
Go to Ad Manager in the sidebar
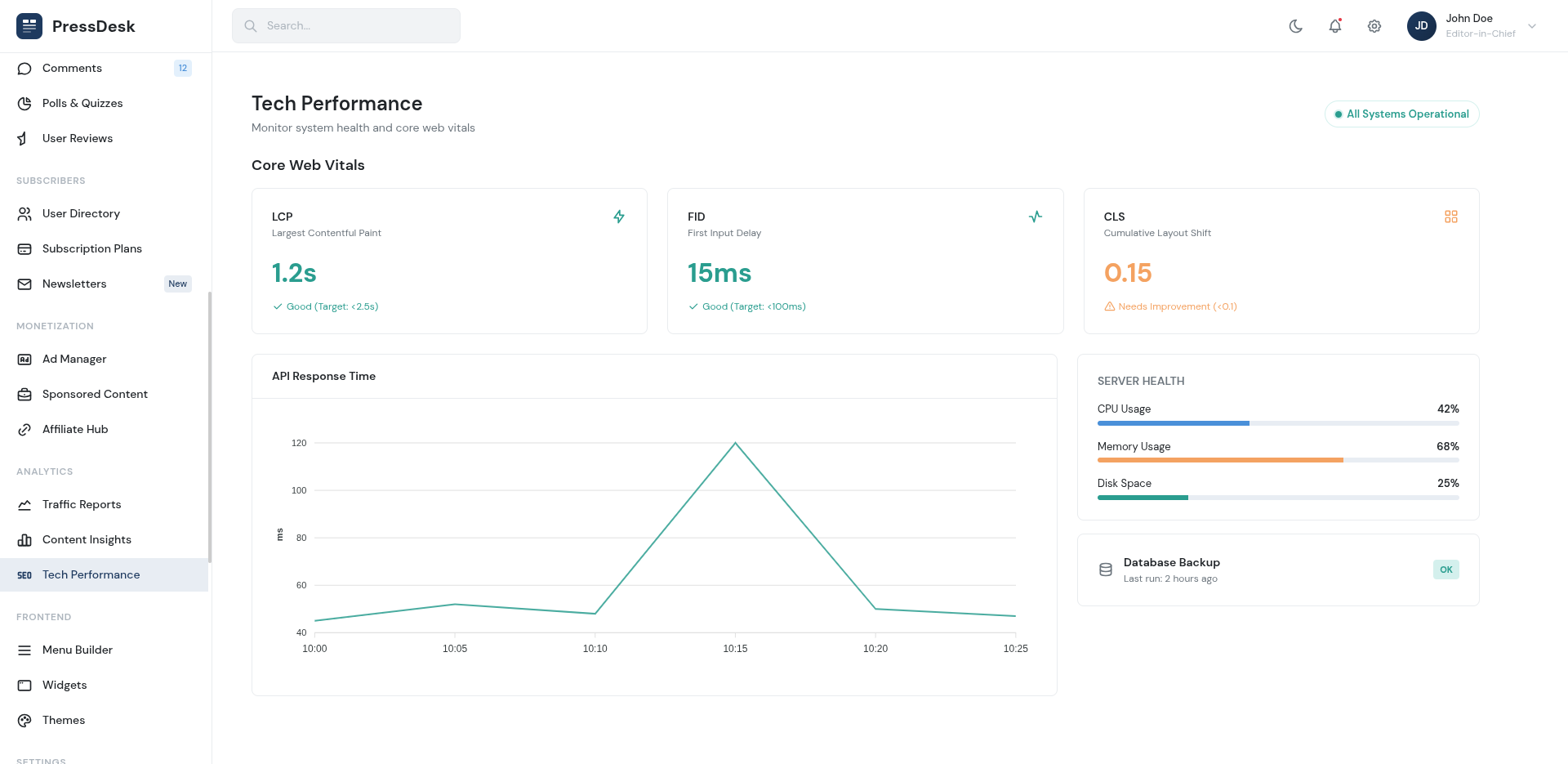point(74,359)
